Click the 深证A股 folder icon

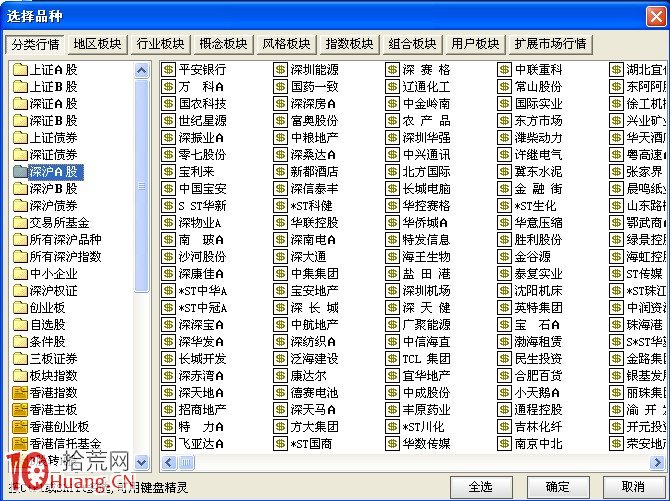20,104
